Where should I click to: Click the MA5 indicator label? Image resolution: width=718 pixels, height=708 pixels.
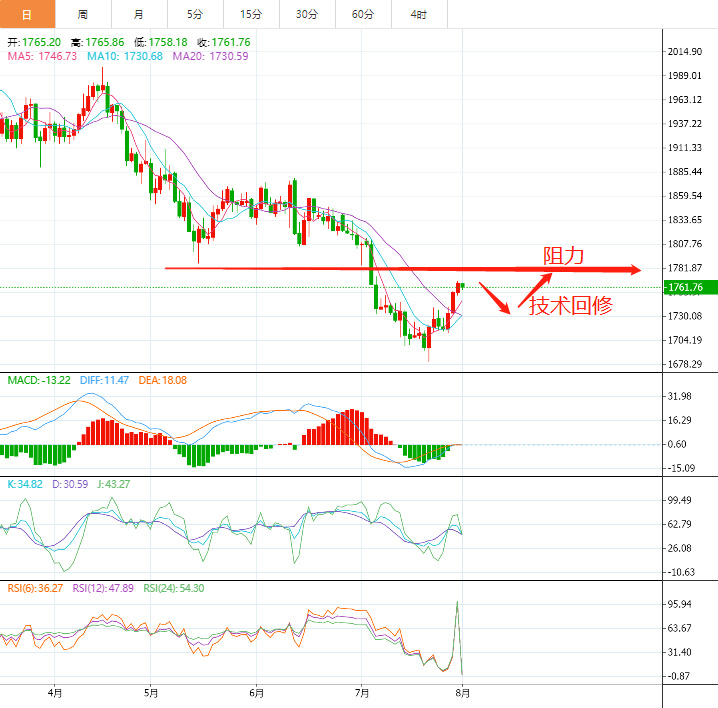[42, 57]
